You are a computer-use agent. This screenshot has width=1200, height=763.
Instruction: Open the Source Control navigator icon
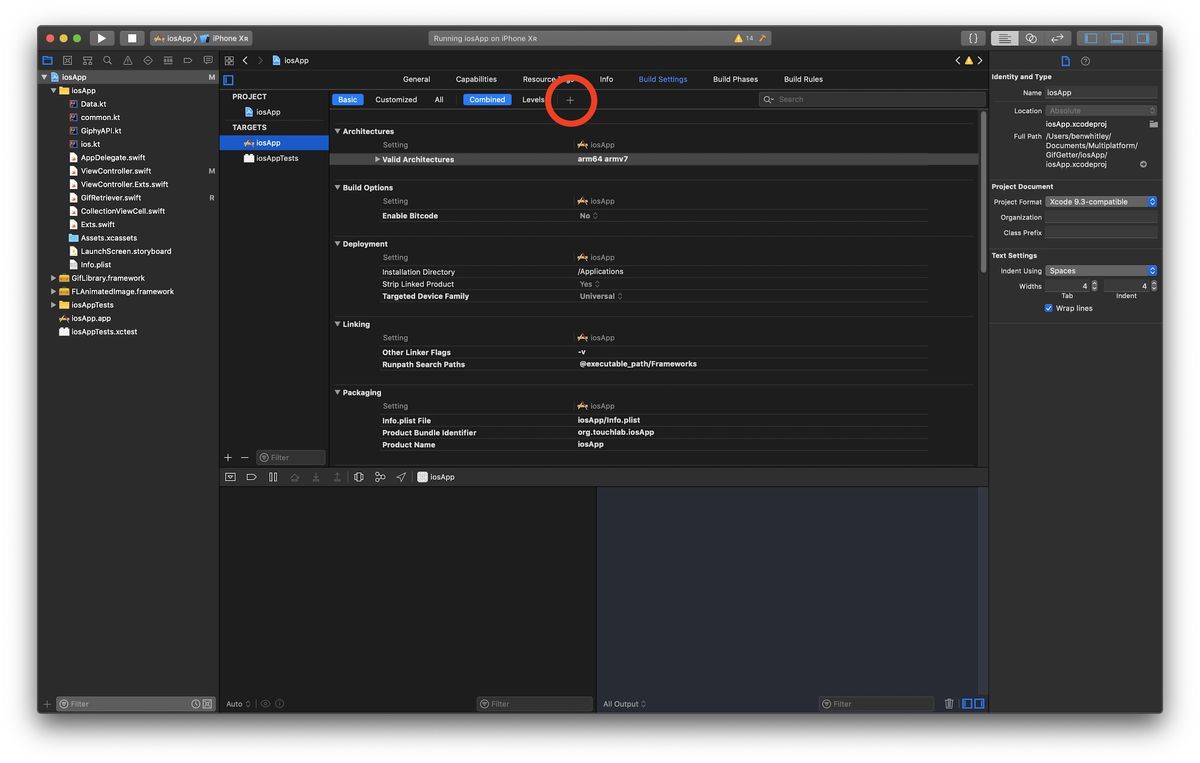(x=67, y=60)
